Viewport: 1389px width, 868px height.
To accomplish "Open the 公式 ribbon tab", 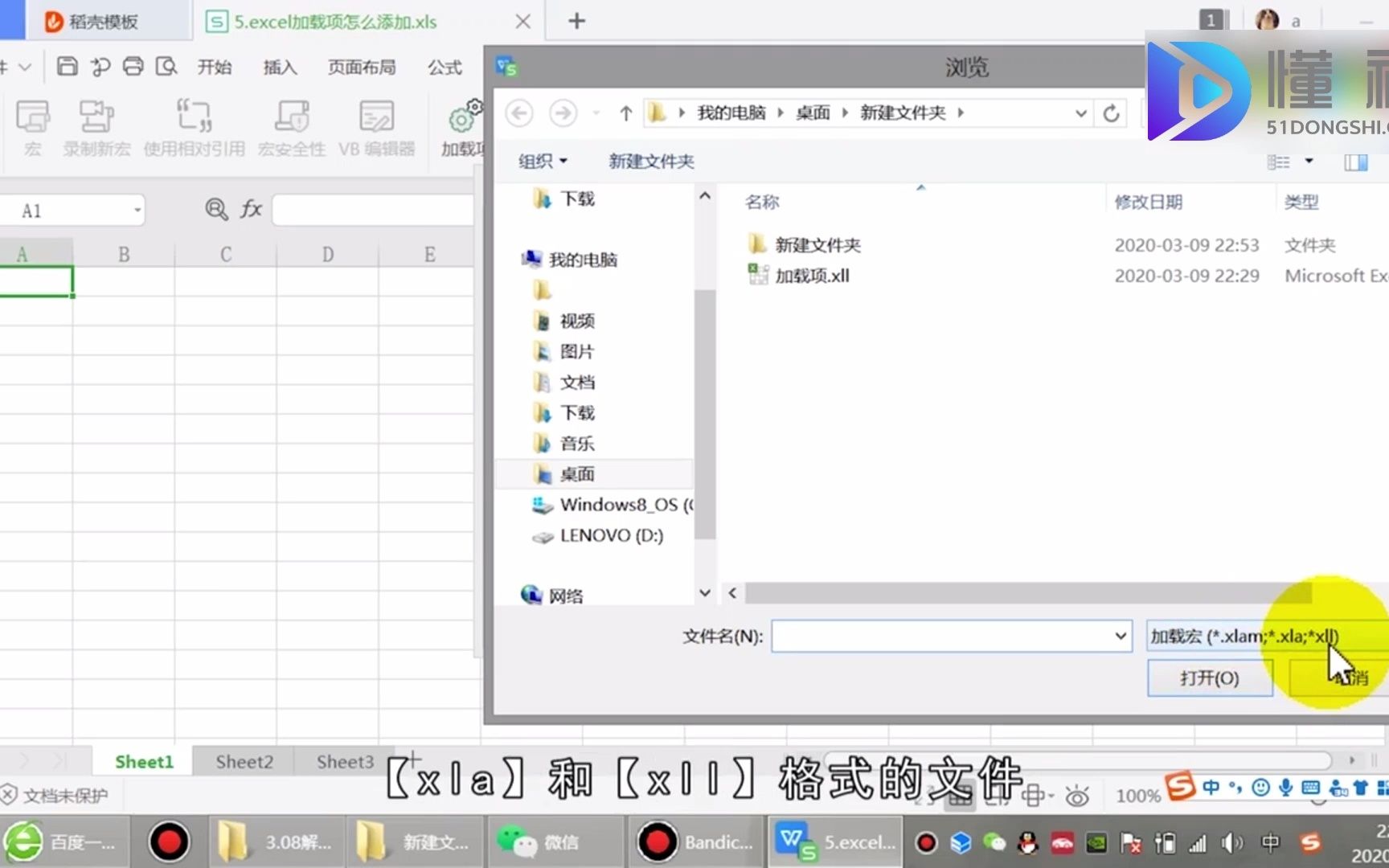I will 445,67.
